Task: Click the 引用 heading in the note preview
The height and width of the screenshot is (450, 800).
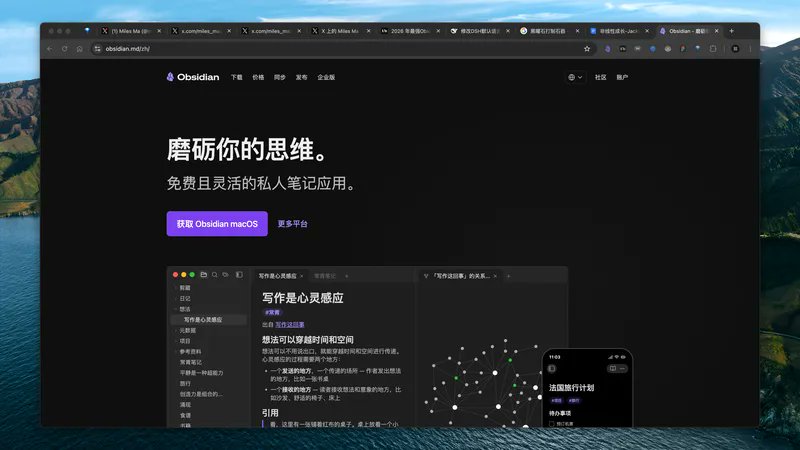Action: [270, 413]
